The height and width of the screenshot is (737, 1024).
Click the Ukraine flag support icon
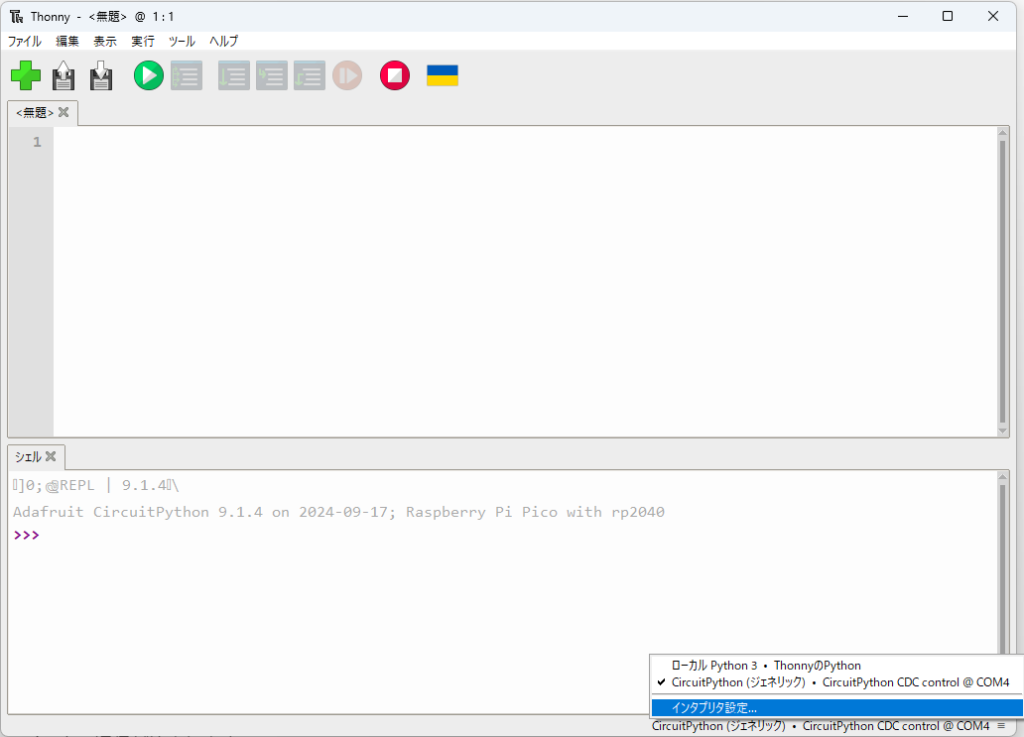tap(442, 75)
